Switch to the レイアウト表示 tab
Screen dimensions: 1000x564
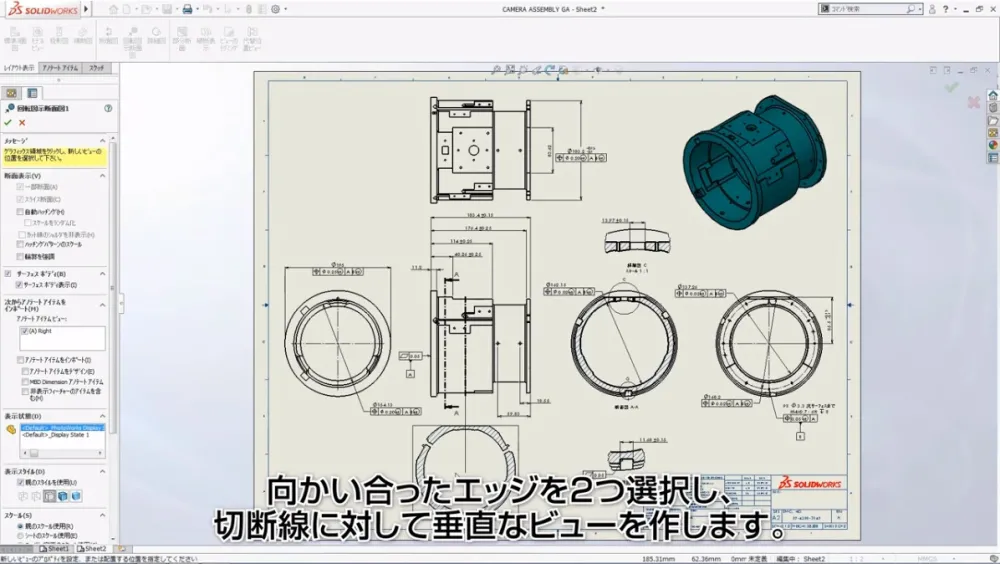(19, 68)
